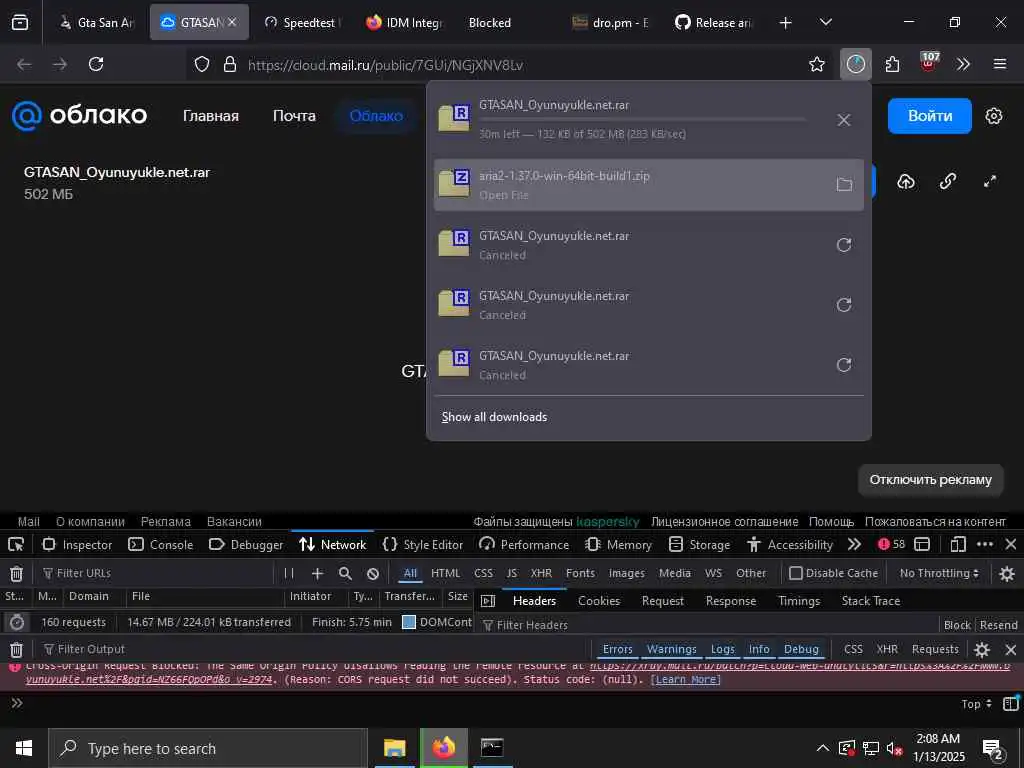1024x768 pixels.
Task: Select Облако in site navigation
Action: [376, 116]
